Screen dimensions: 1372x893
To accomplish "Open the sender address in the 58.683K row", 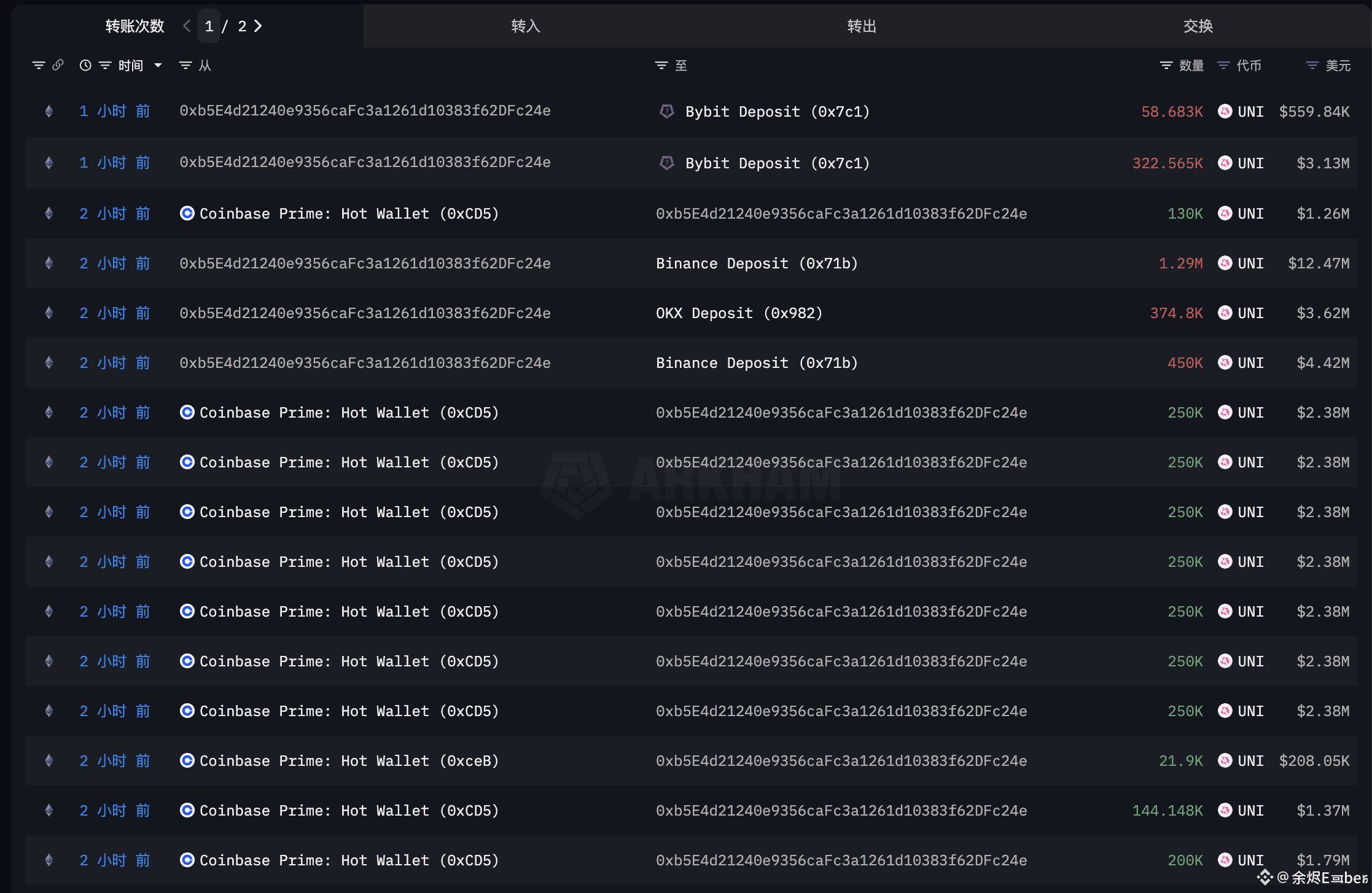I will point(365,111).
